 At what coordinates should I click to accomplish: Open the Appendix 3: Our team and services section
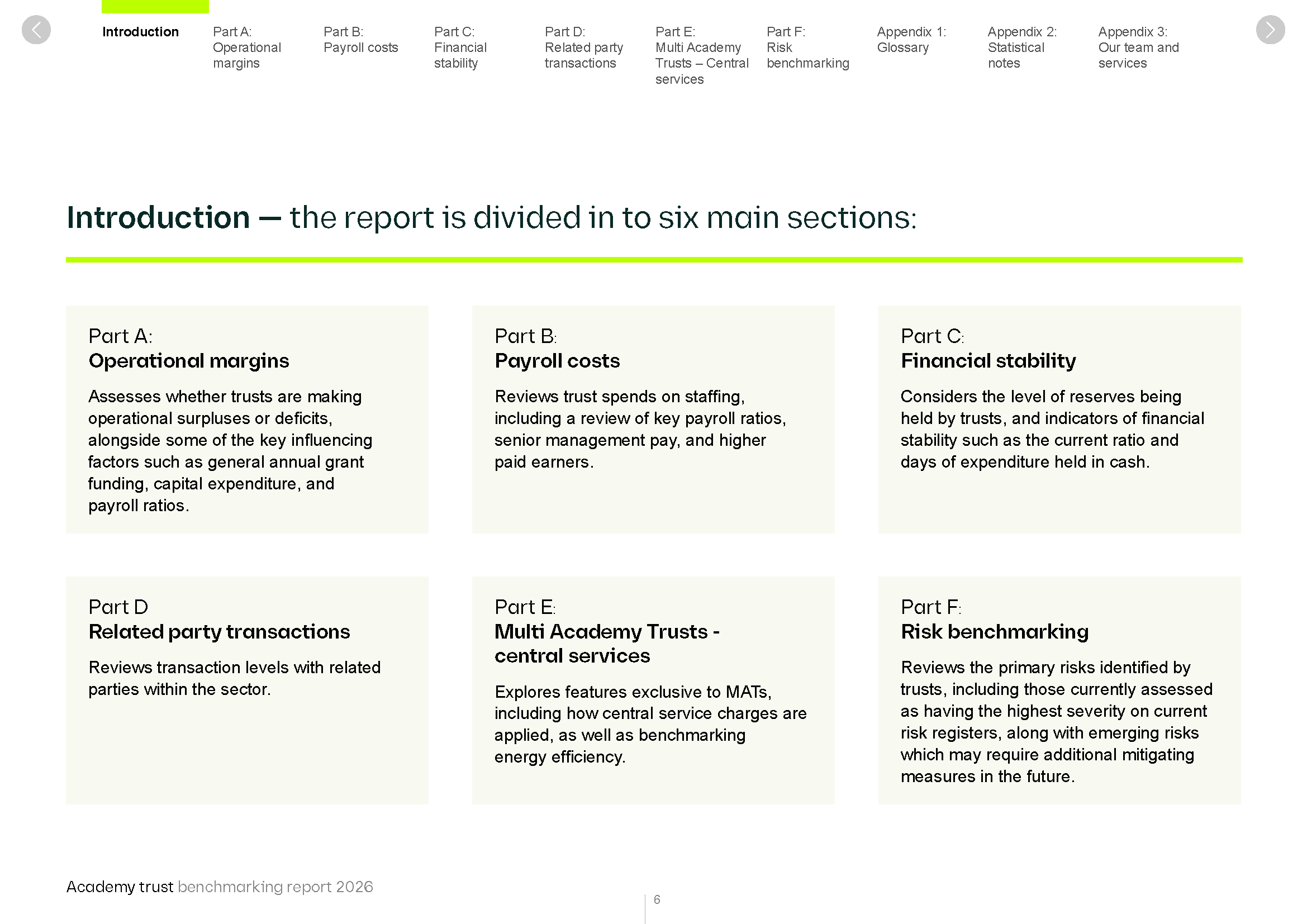(1137, 47)
